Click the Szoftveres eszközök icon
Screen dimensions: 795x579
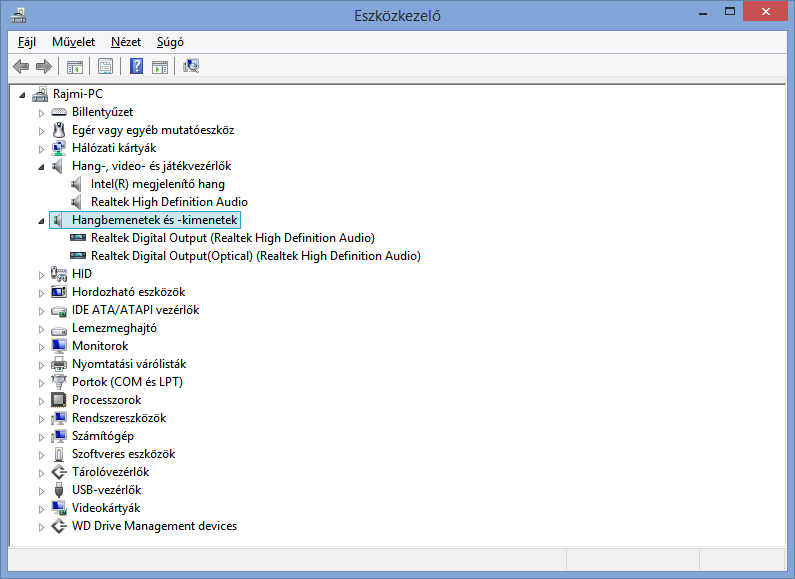click(x=59, y=454)
